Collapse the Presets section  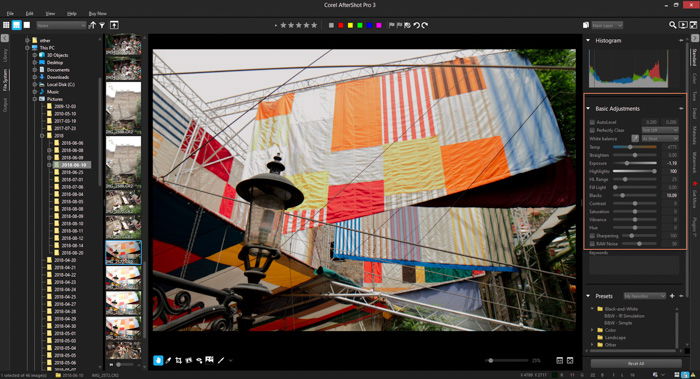tap(588, 296)
